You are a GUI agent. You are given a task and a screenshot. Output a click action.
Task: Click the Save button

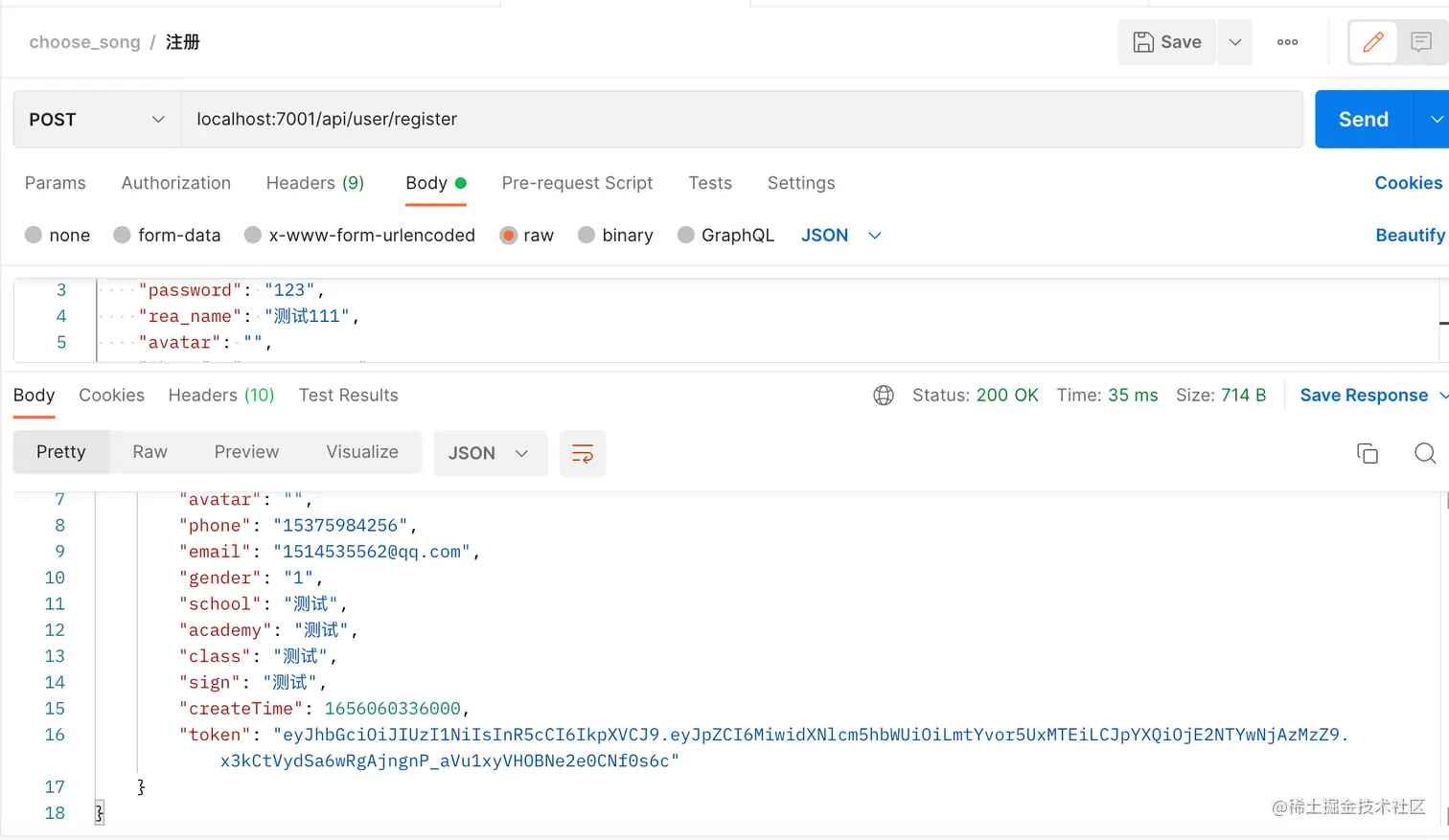point(1166,42)
